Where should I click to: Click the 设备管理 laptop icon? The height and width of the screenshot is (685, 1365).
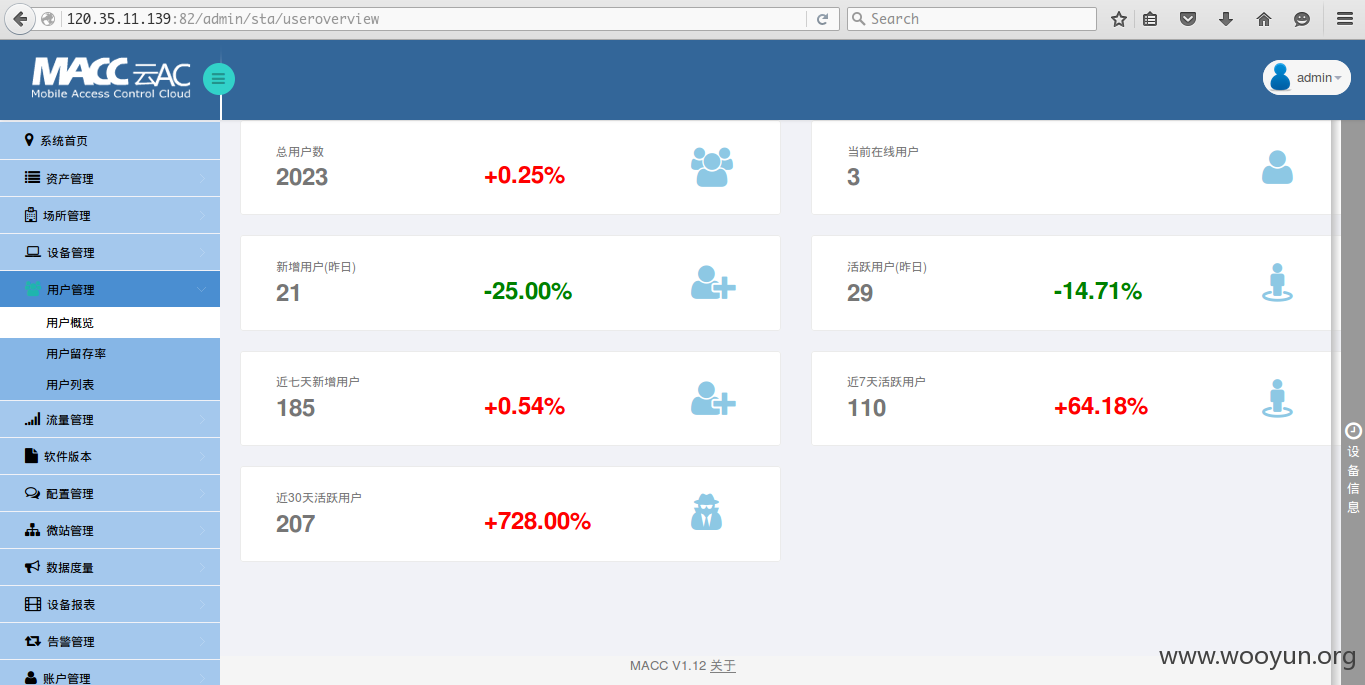click(33, 252)
